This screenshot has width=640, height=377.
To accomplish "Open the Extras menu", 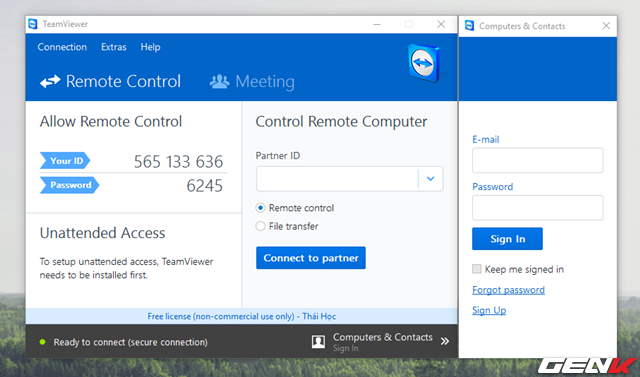I will click(x=114, y=47).
